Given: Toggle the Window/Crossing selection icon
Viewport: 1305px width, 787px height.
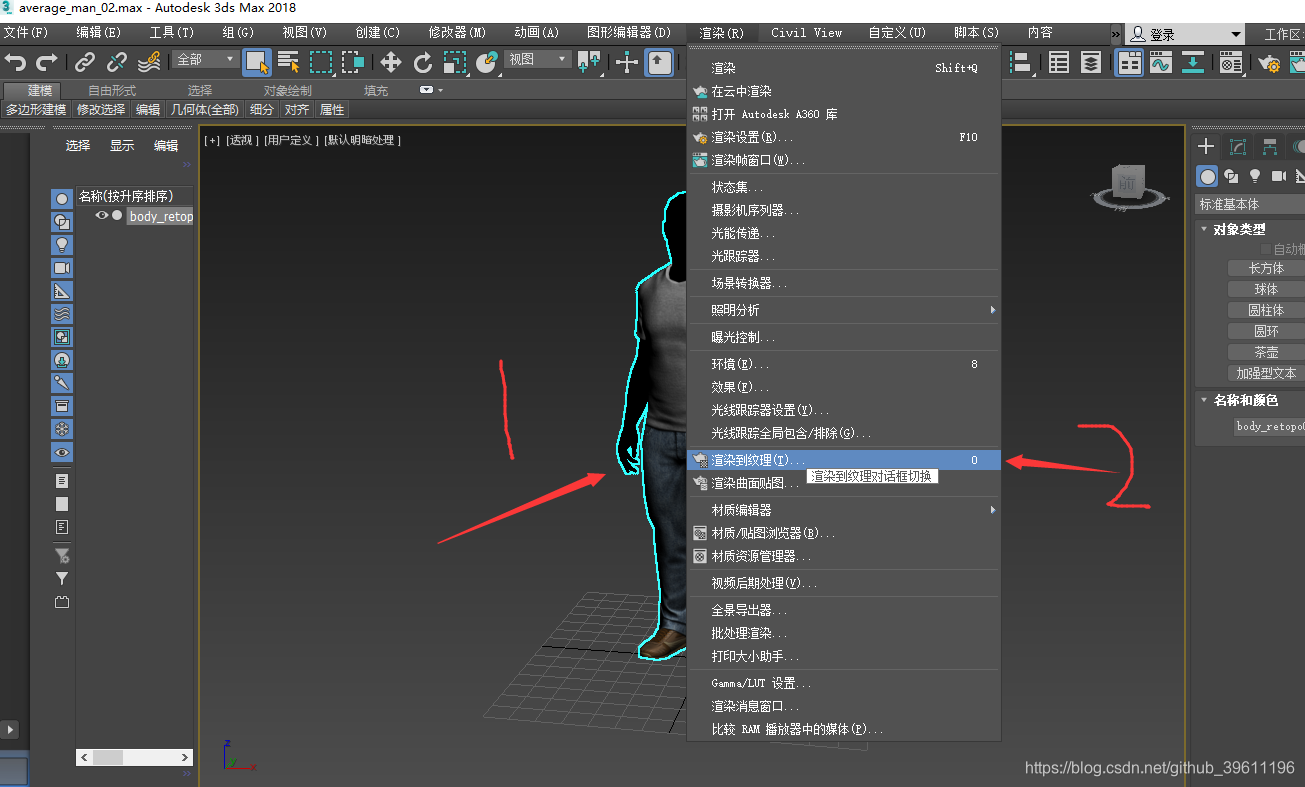Looking at the screenshot, I should [x=353, y=63].
